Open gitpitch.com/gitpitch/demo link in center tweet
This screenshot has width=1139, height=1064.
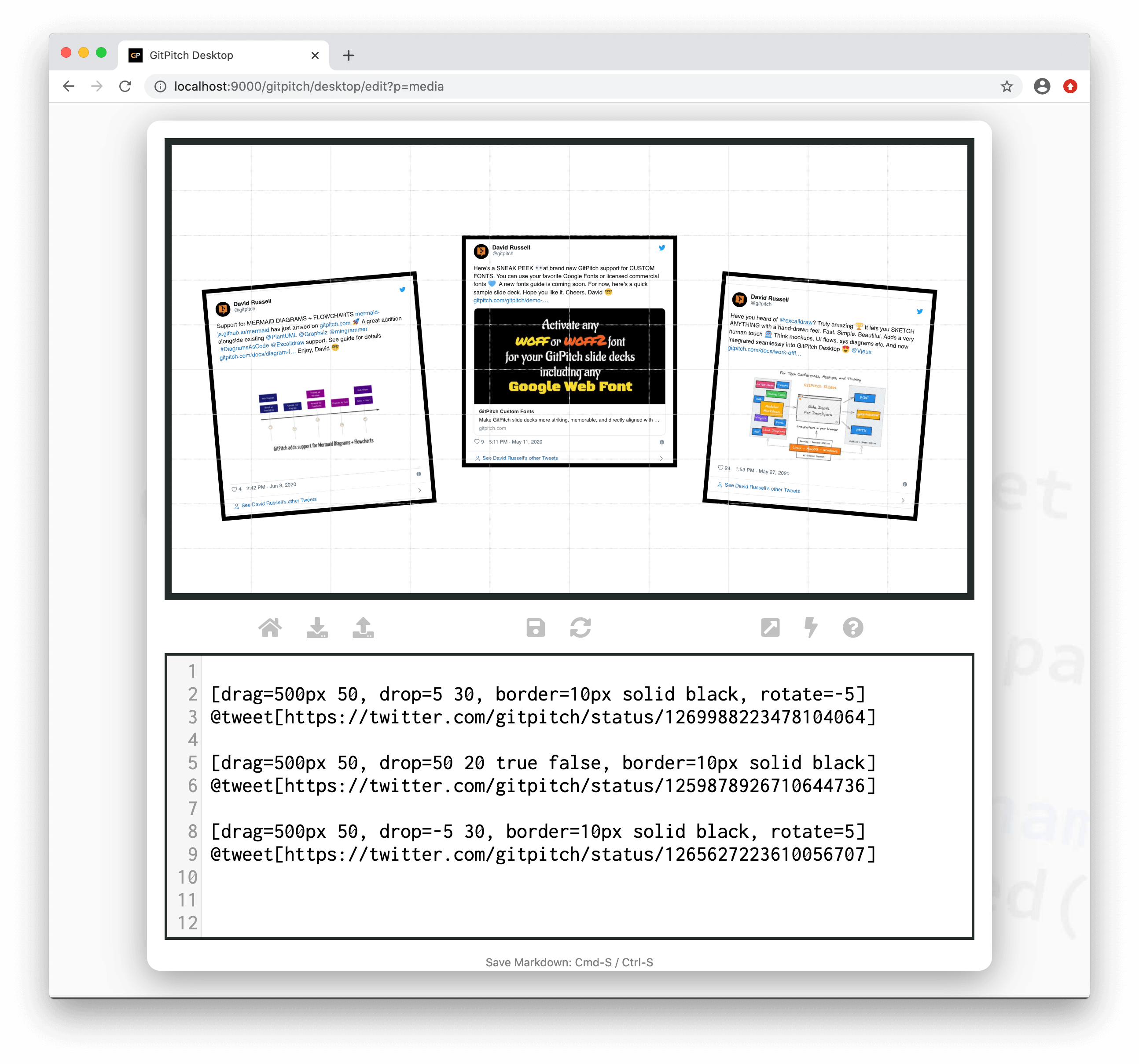pos(511,300)
